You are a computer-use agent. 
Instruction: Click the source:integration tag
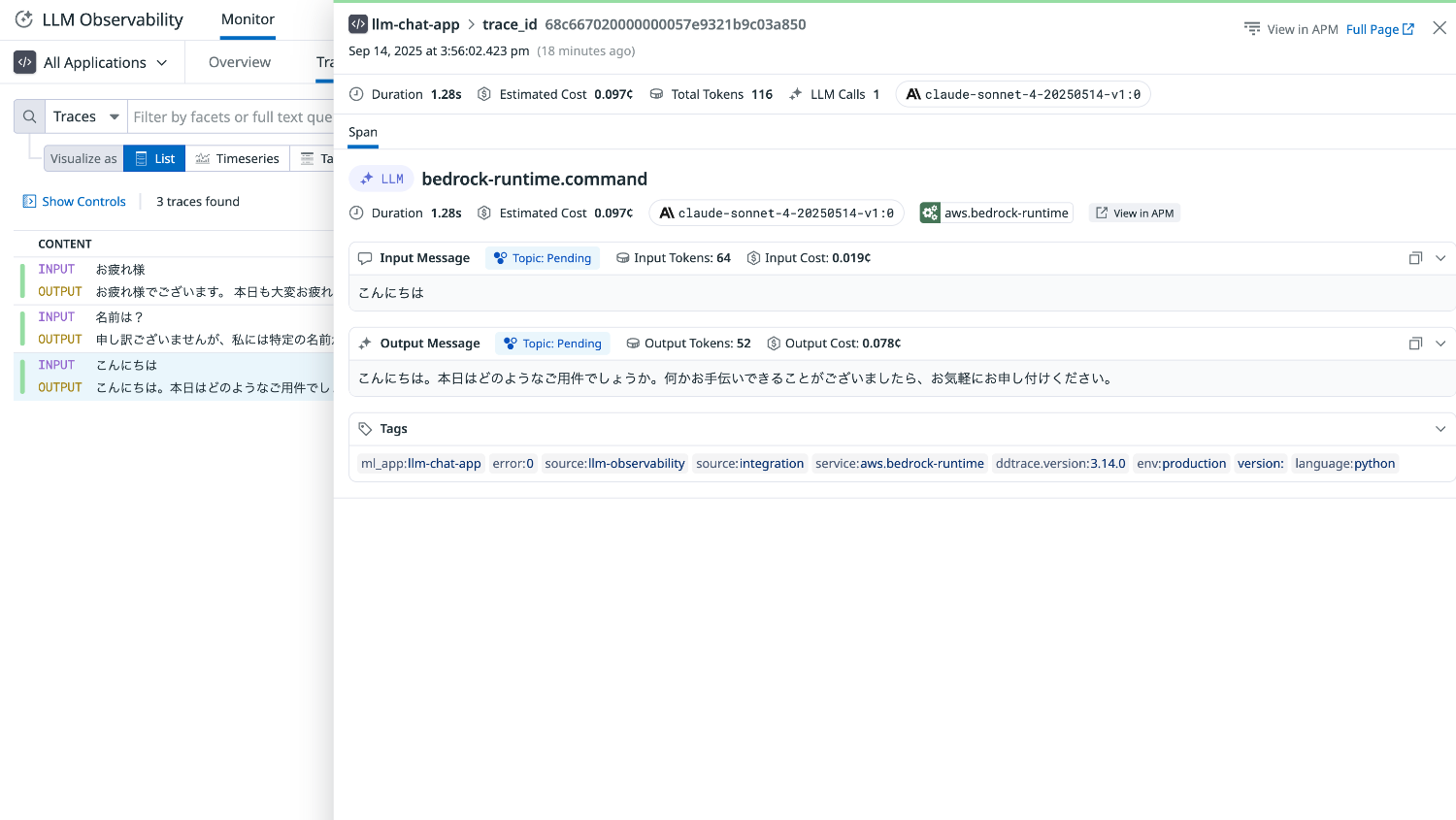(x=750, y=464)
